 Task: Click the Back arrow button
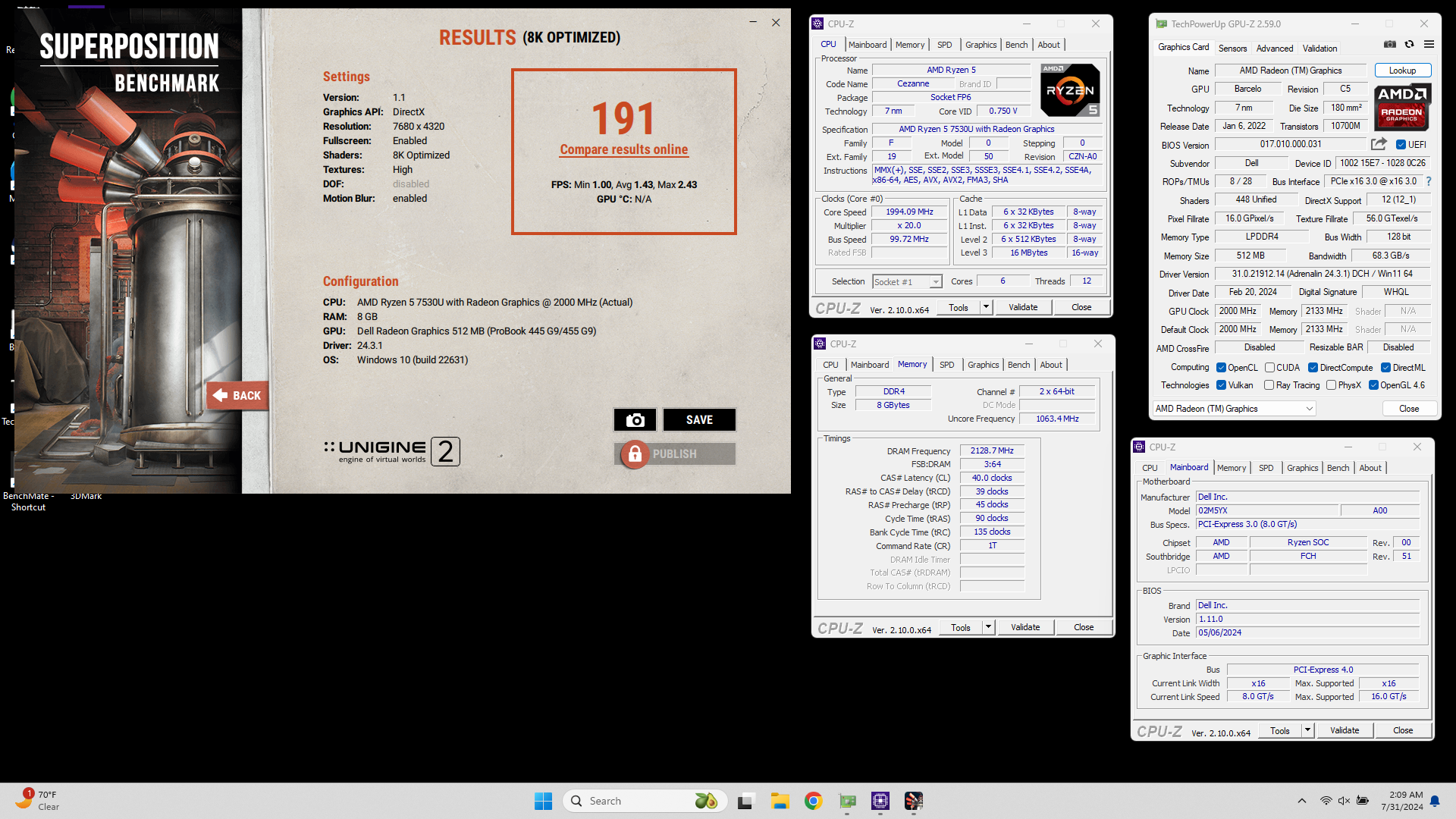coord(237,395)
